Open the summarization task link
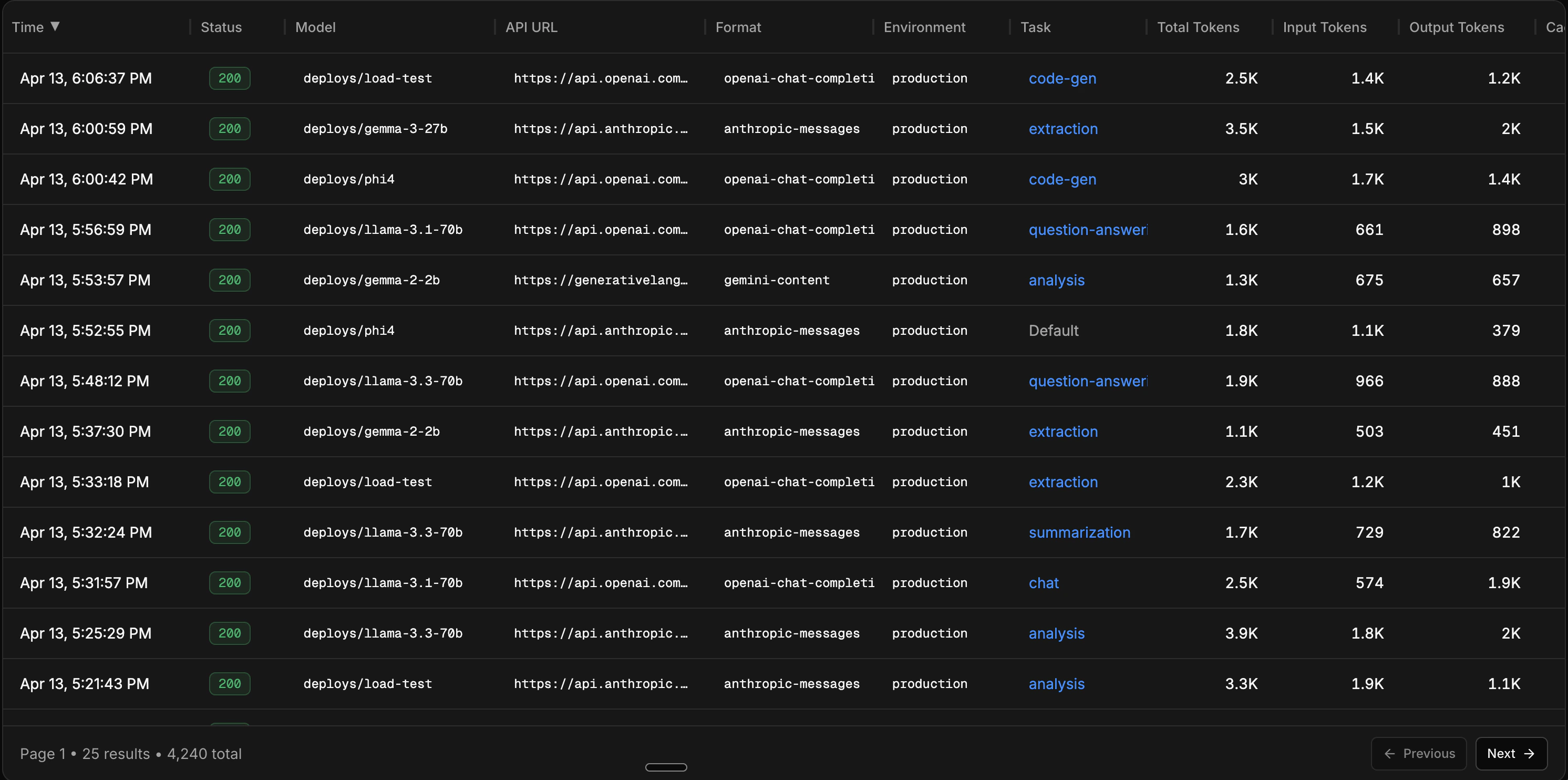 point(1079,533)
